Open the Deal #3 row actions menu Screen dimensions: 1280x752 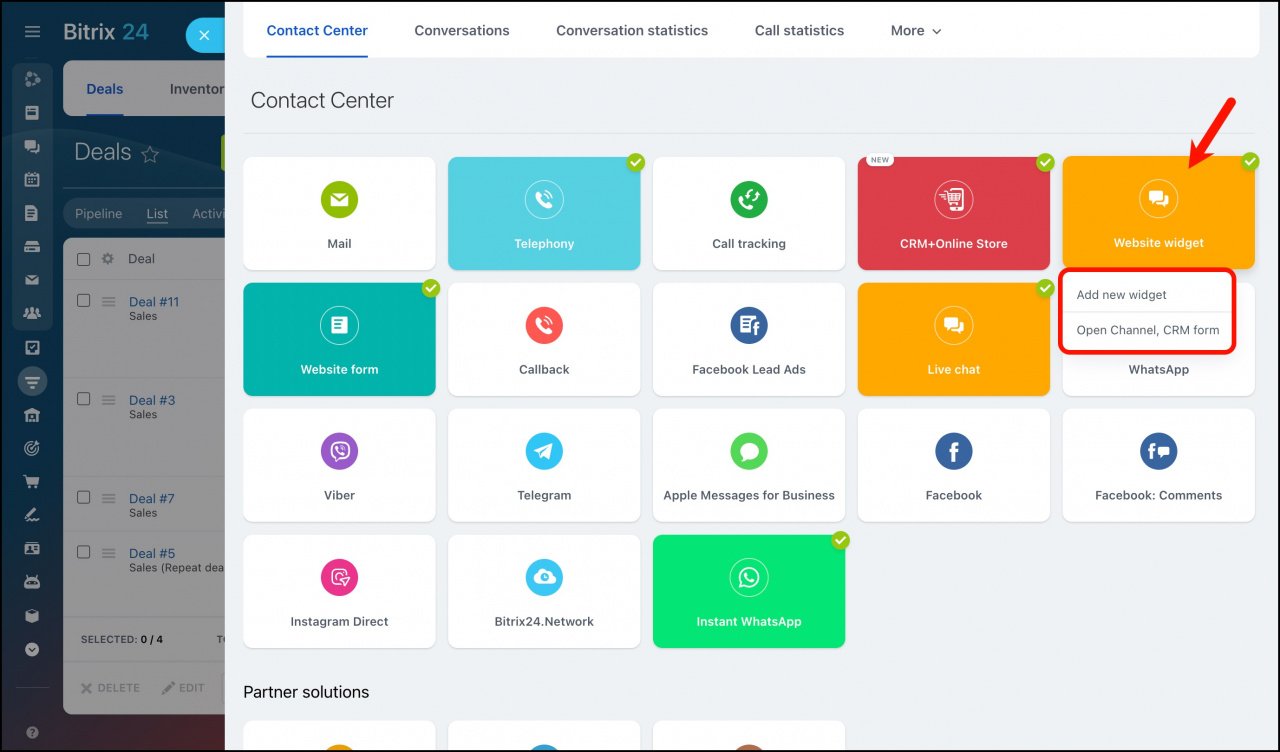109,399
